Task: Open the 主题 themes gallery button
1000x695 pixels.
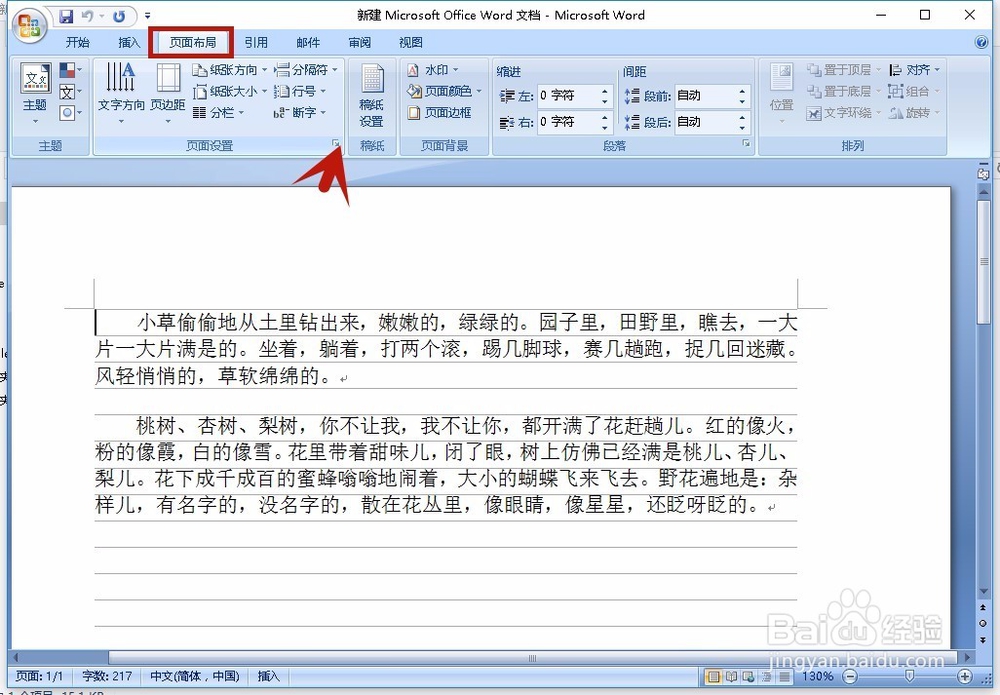Action: [x=35, y=93]
